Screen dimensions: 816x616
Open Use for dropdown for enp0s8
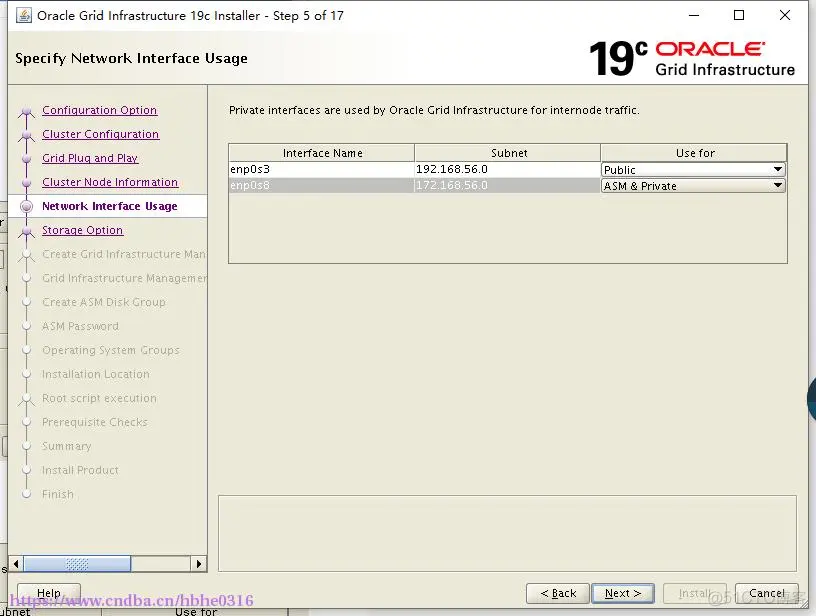693,186
